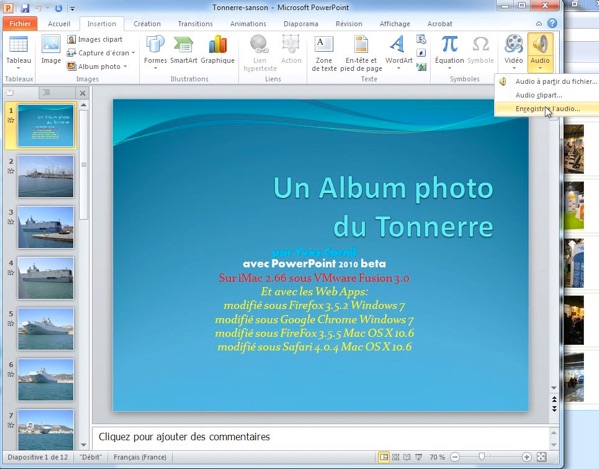Open PowerPoint Help question mark
Image resolution: width=599 pixels, height=469 pixels.
point(552,23)
